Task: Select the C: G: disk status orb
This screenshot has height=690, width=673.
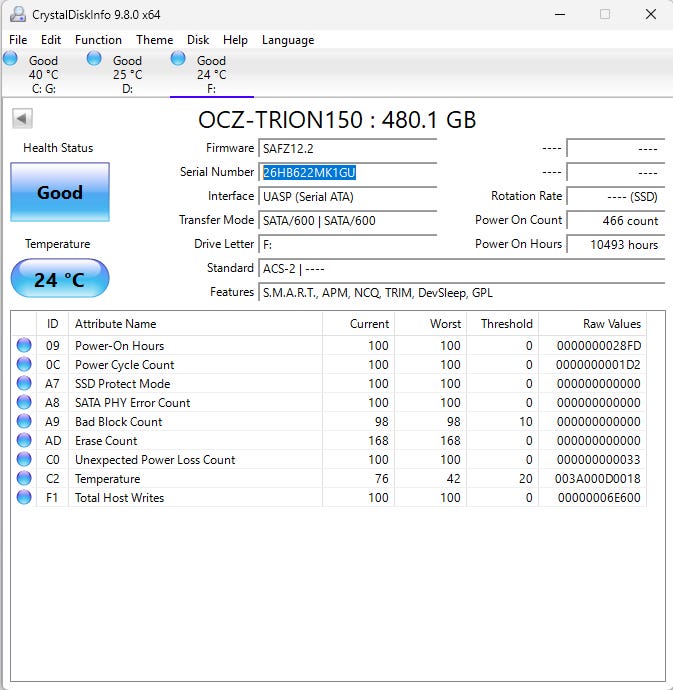Action: [11, 59]
